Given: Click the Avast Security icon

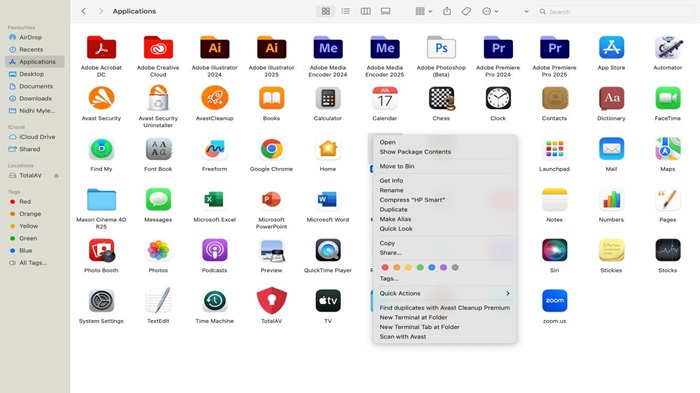Looking at the screenshot, I should 101,98.
